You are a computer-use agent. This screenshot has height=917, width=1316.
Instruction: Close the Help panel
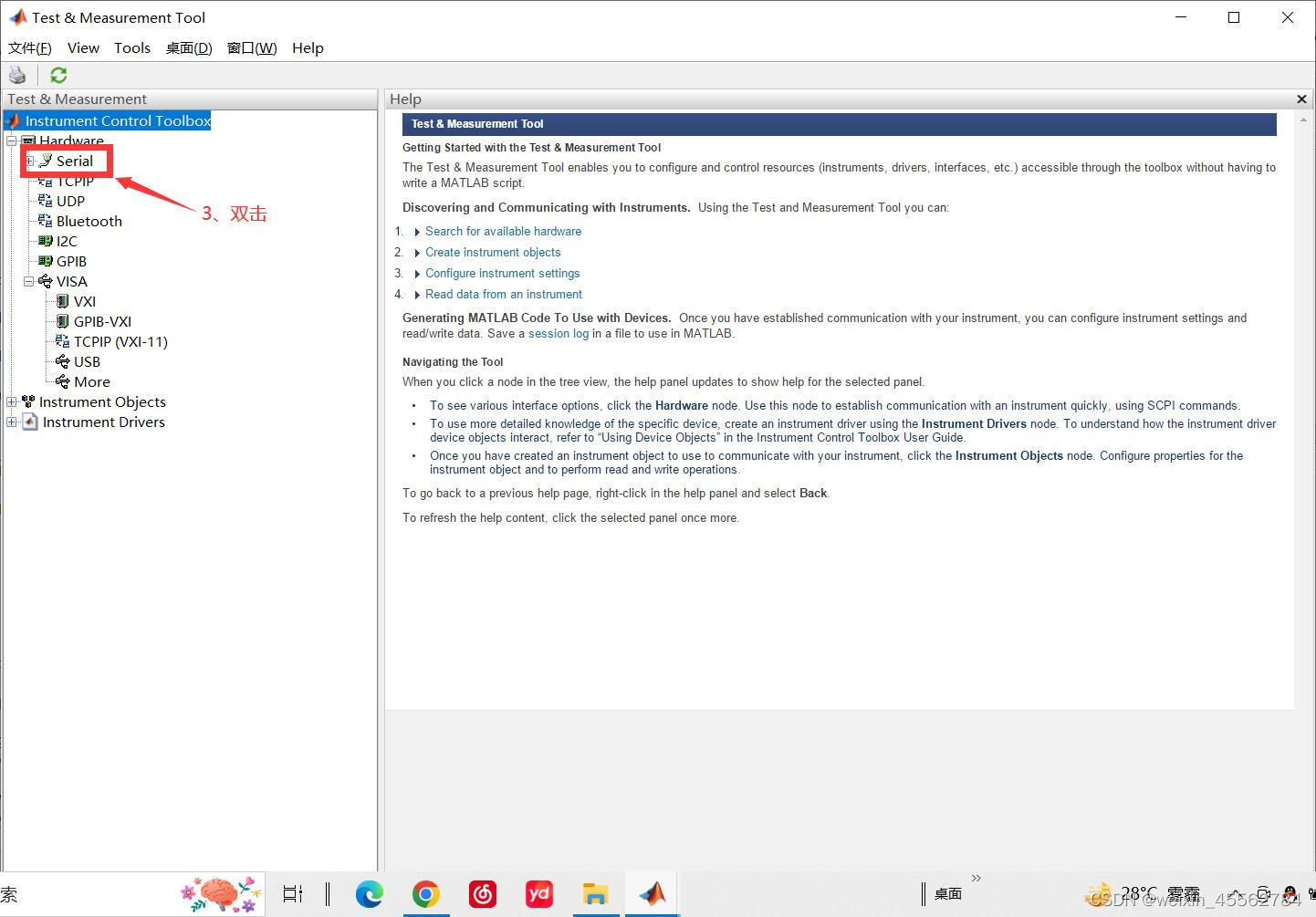(1301, 99)
